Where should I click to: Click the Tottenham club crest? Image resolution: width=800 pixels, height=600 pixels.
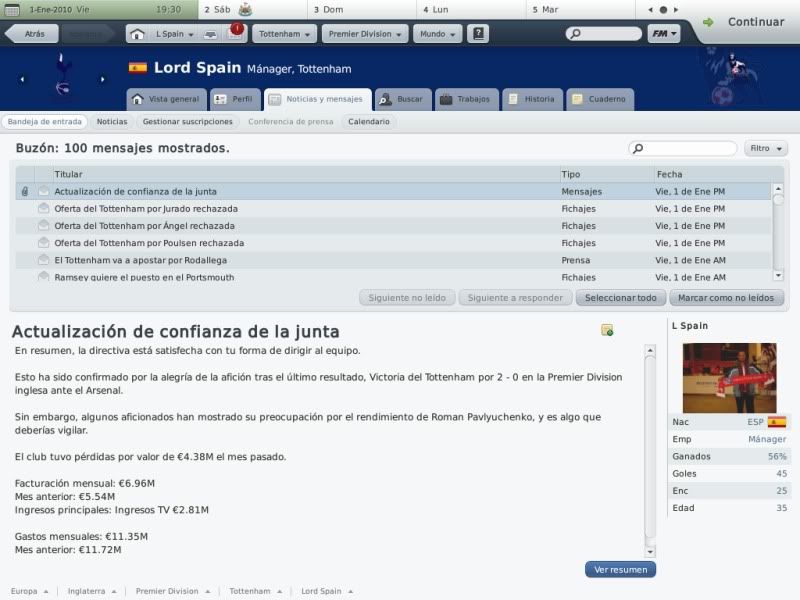point(62,74)
